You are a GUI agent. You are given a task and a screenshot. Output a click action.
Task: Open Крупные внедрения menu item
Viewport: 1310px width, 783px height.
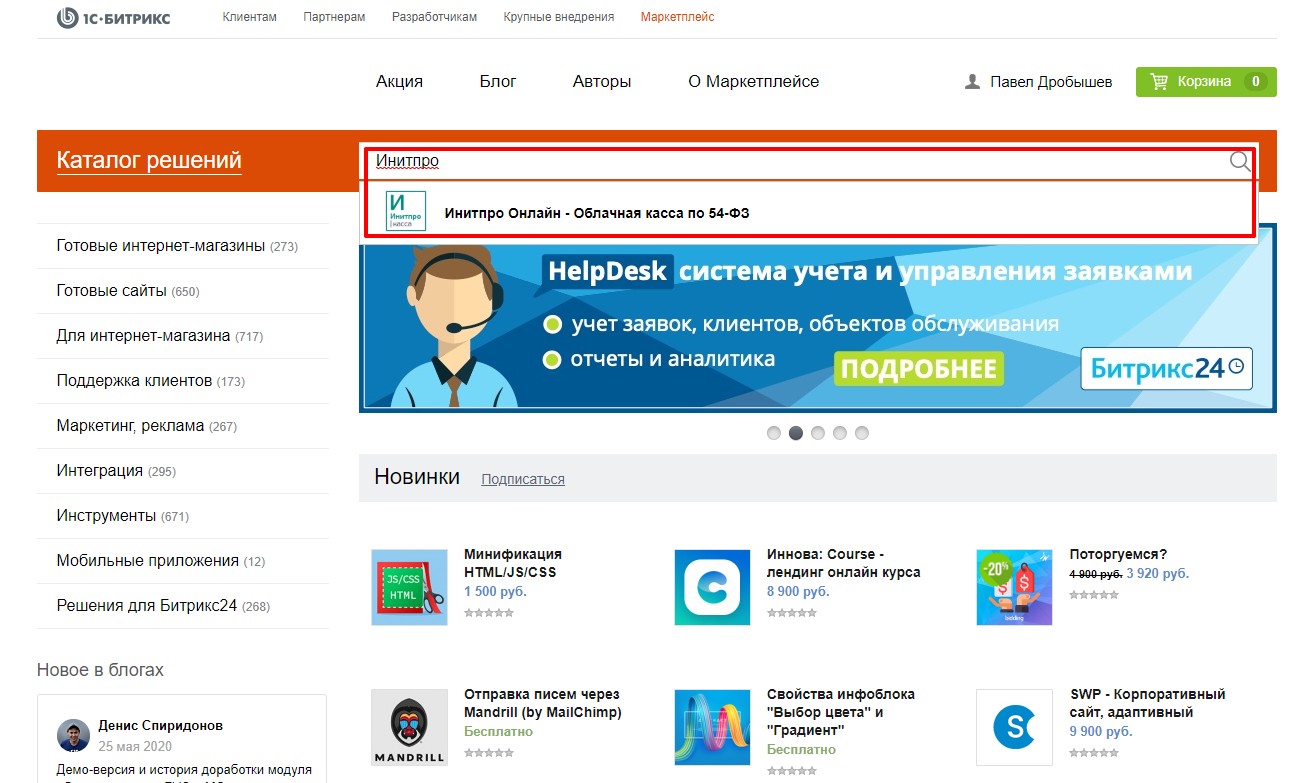[x=559, y=17]
